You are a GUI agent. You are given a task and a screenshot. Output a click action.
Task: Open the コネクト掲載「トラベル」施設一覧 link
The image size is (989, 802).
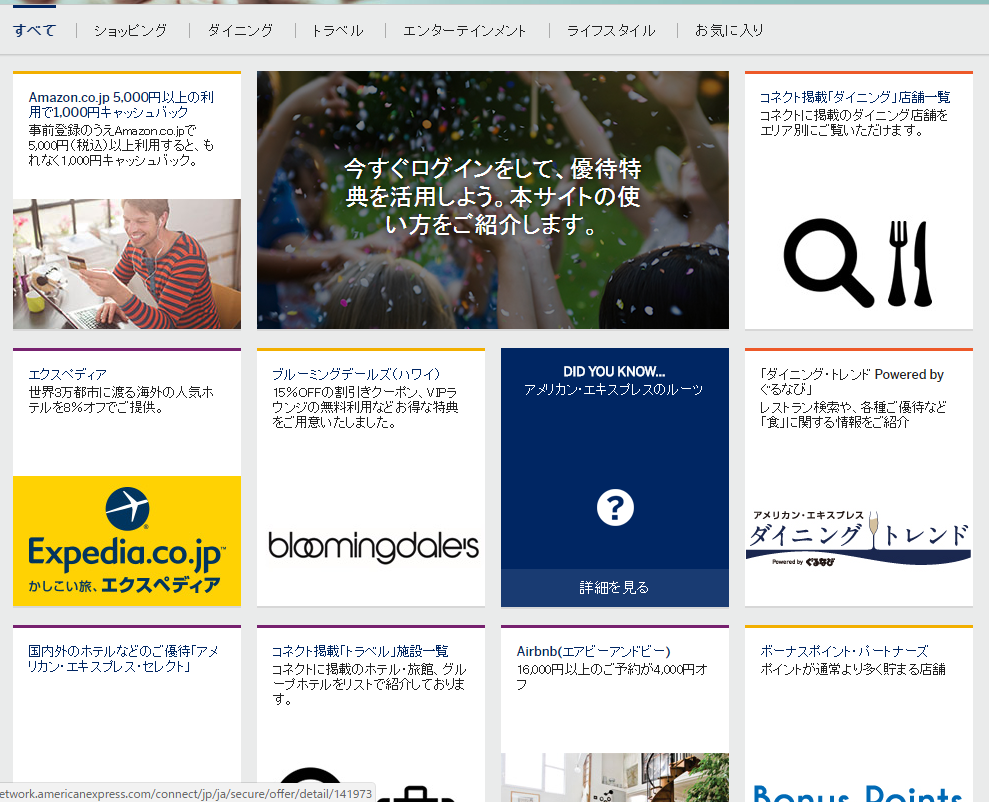360,651
